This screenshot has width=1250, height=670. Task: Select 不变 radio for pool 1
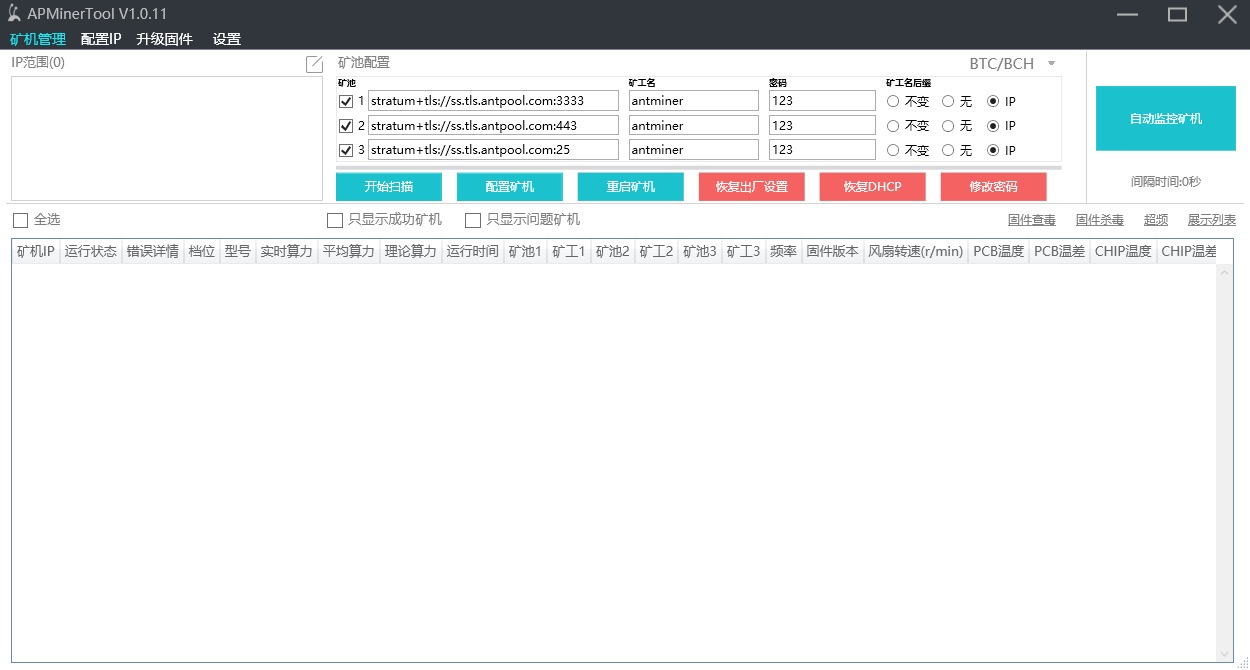click(x=893, y=101)
